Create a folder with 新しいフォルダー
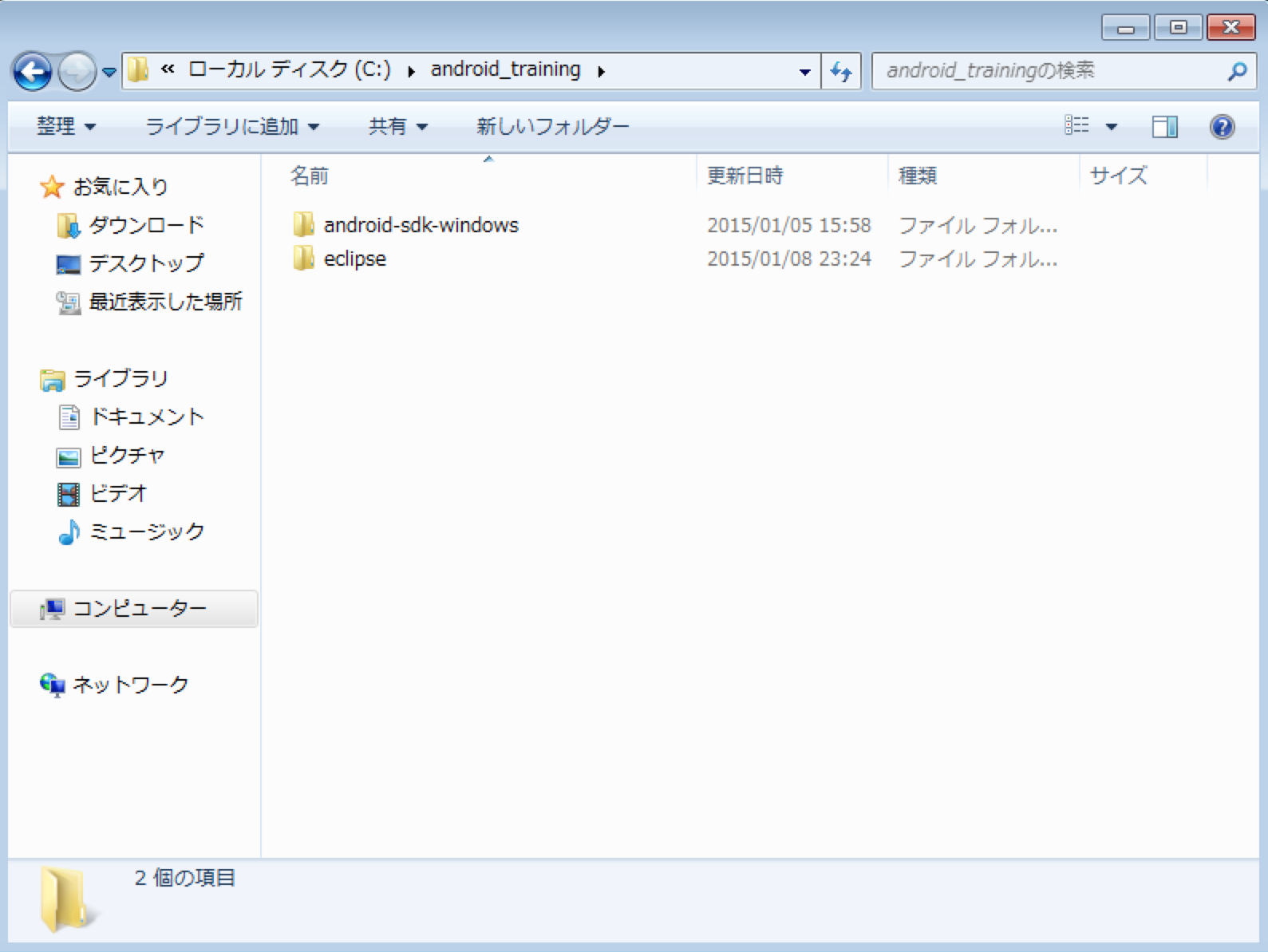 pyautogui.click(x=552, y=126)
